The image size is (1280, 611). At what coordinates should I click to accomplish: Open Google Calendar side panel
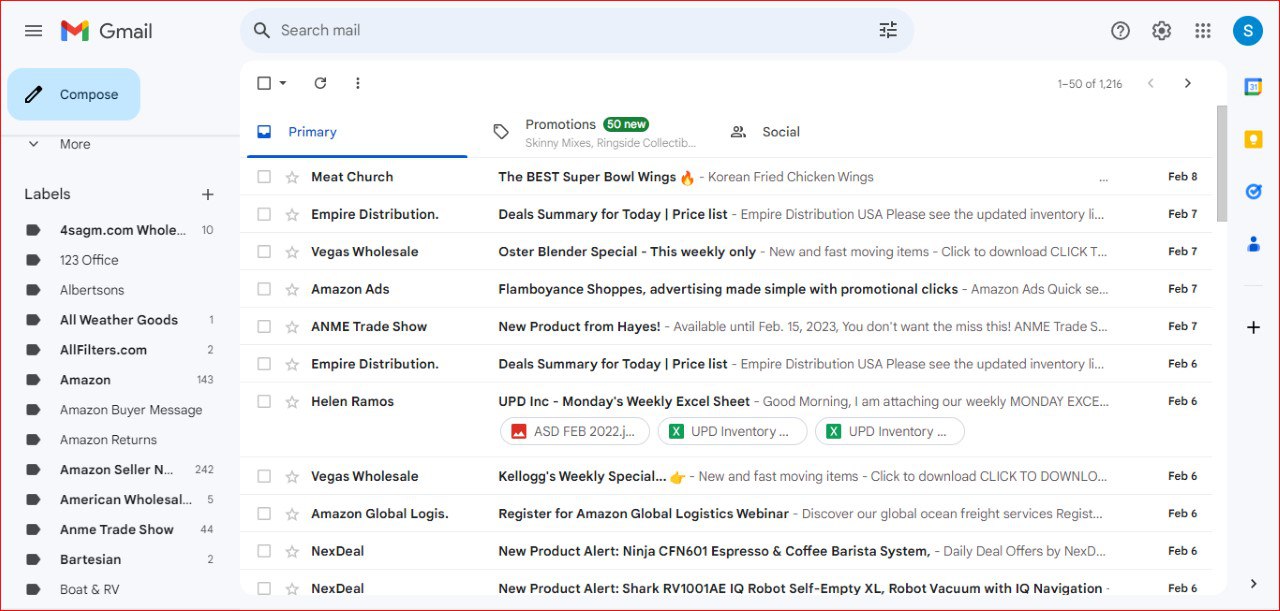click(1253, 87)
